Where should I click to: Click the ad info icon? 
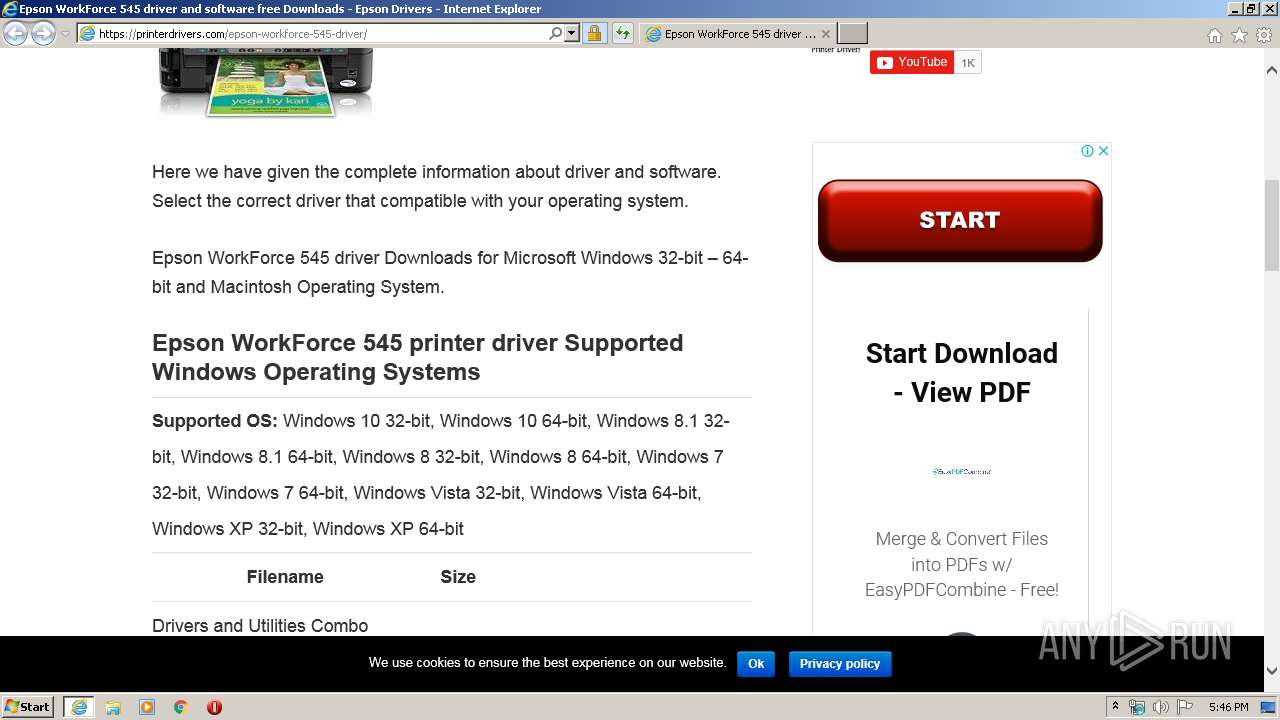coord(1087,151)
